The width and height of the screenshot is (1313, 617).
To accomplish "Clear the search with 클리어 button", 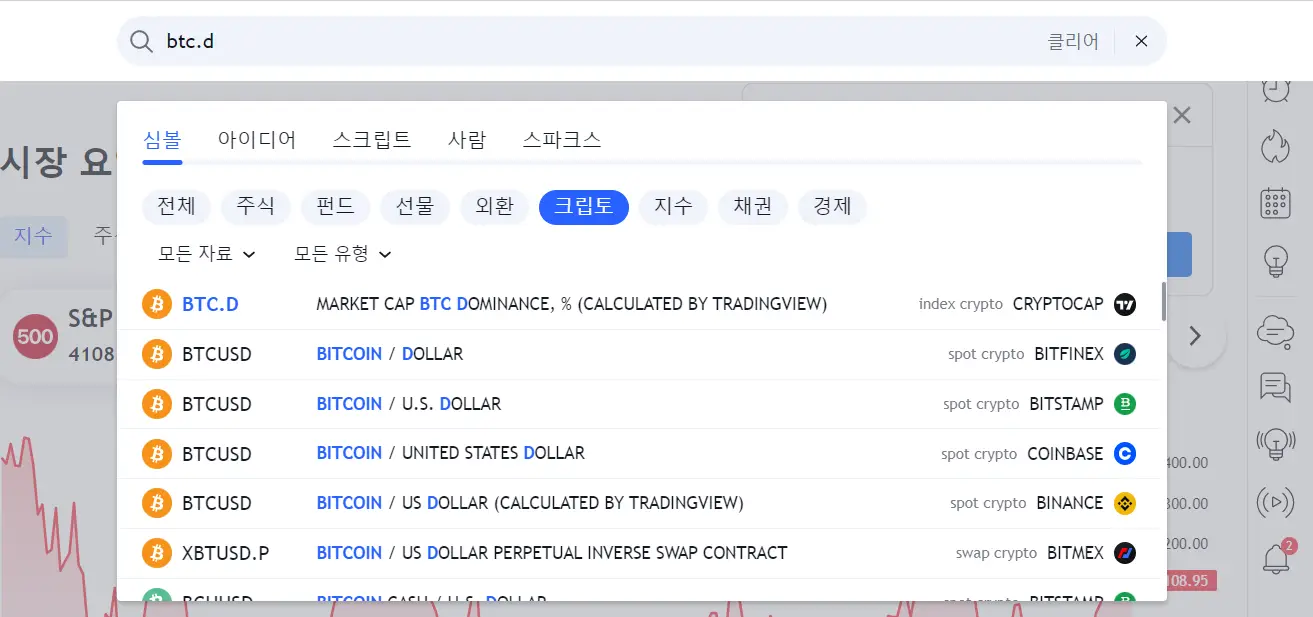I will tap(1073, 42).
